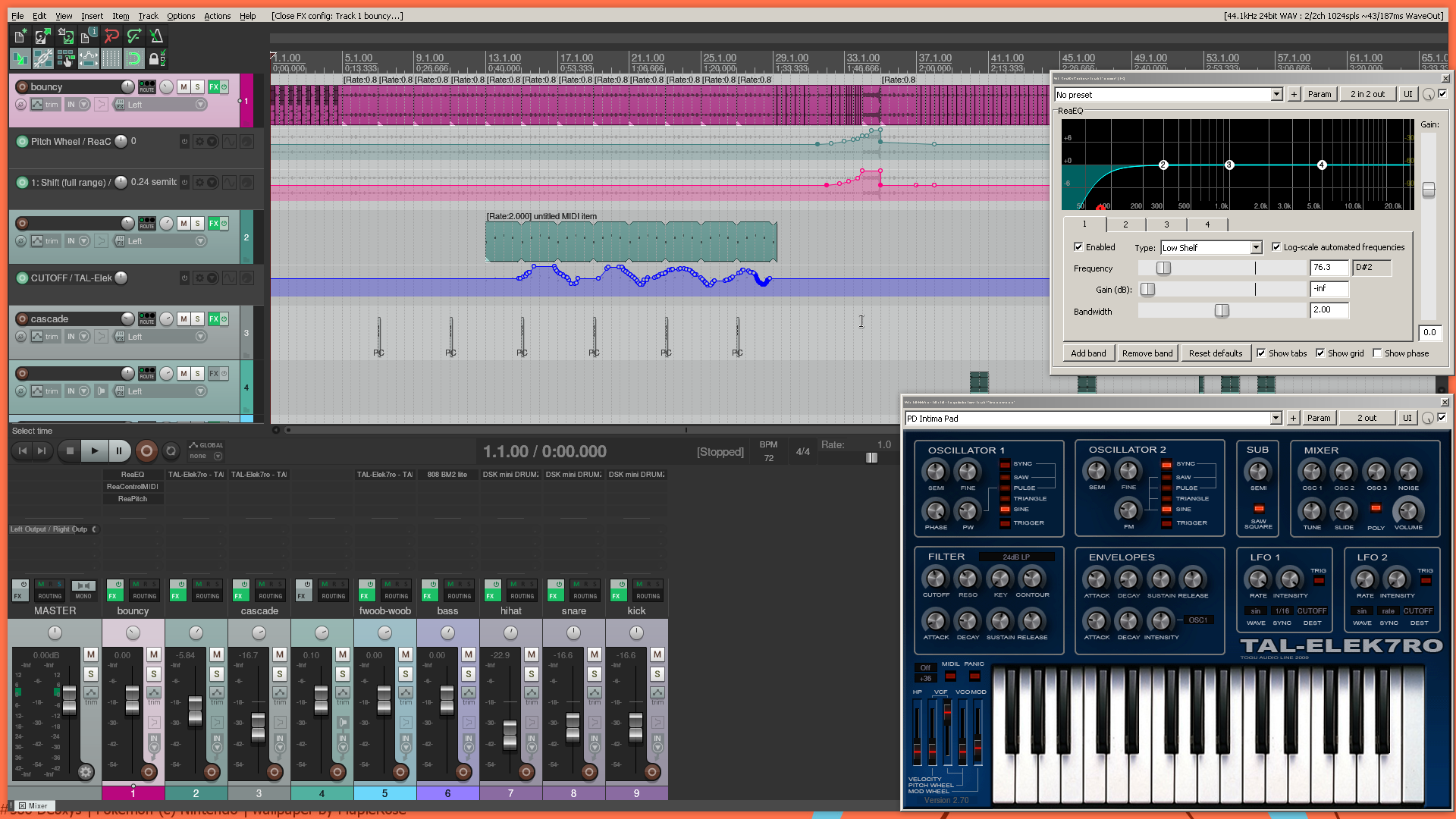This screenshot has height=819, width=1456.
Task: Click Go to start transport button
Action: [23, 451]
